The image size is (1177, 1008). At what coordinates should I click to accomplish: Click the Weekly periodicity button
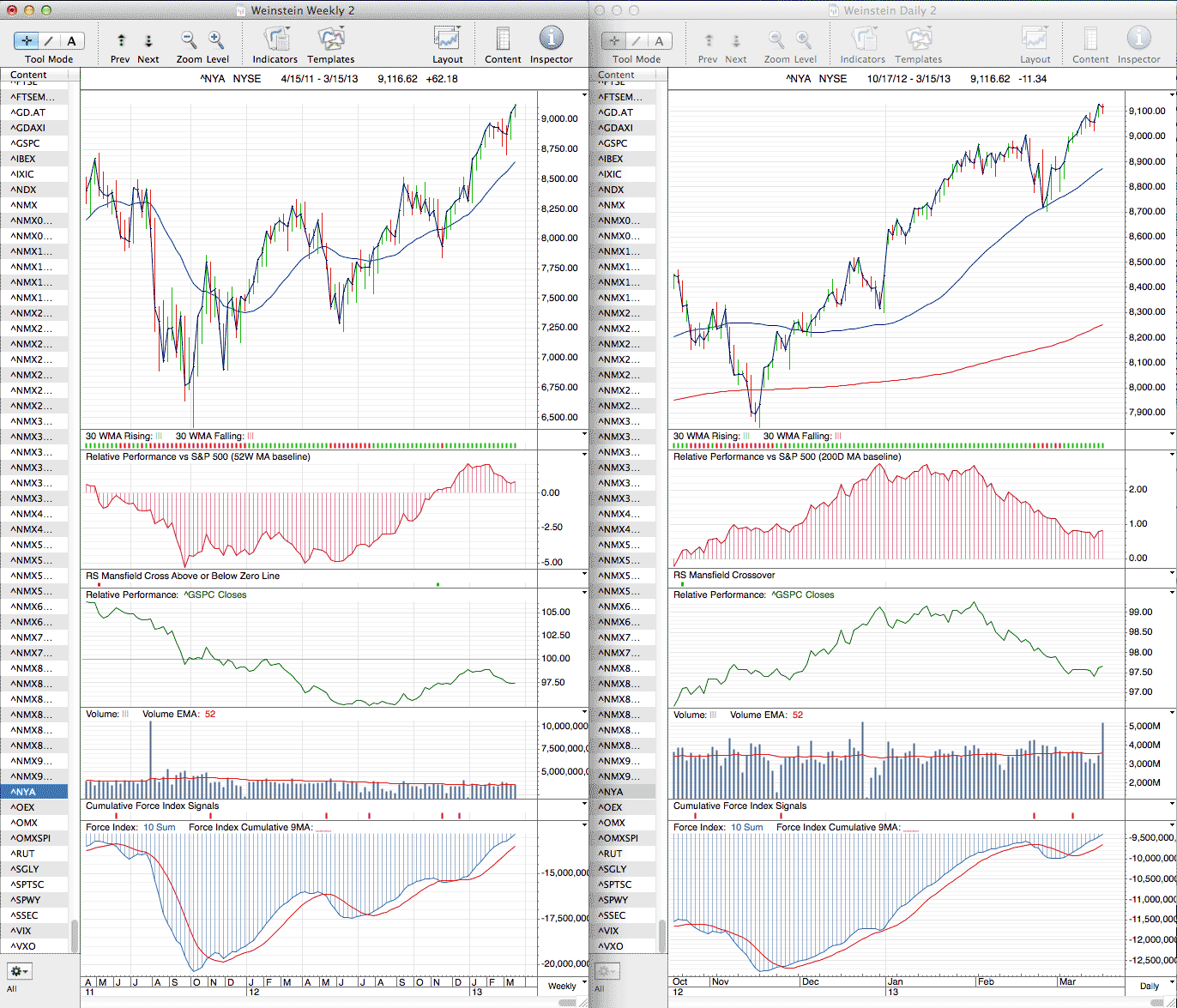562,986
